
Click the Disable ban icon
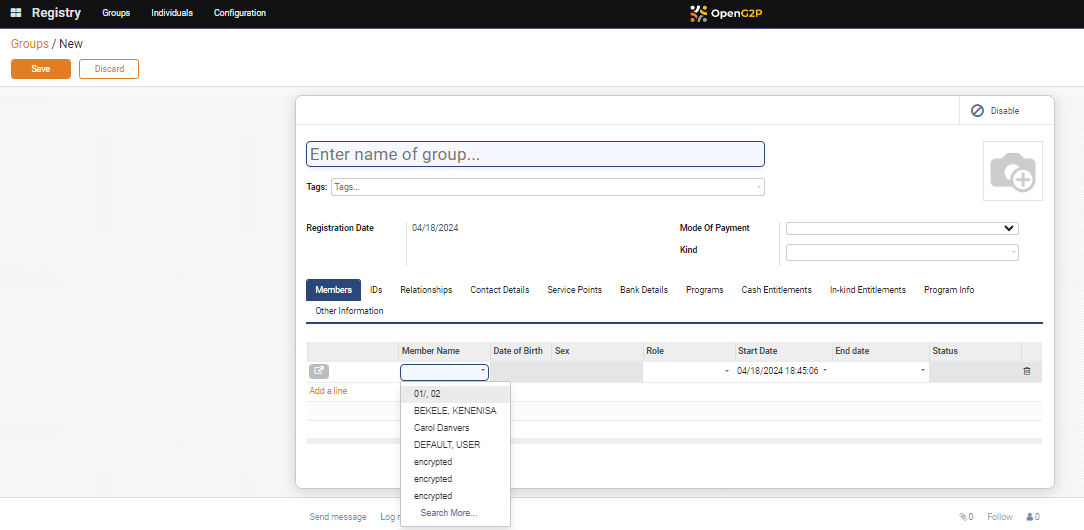(977, 110)
